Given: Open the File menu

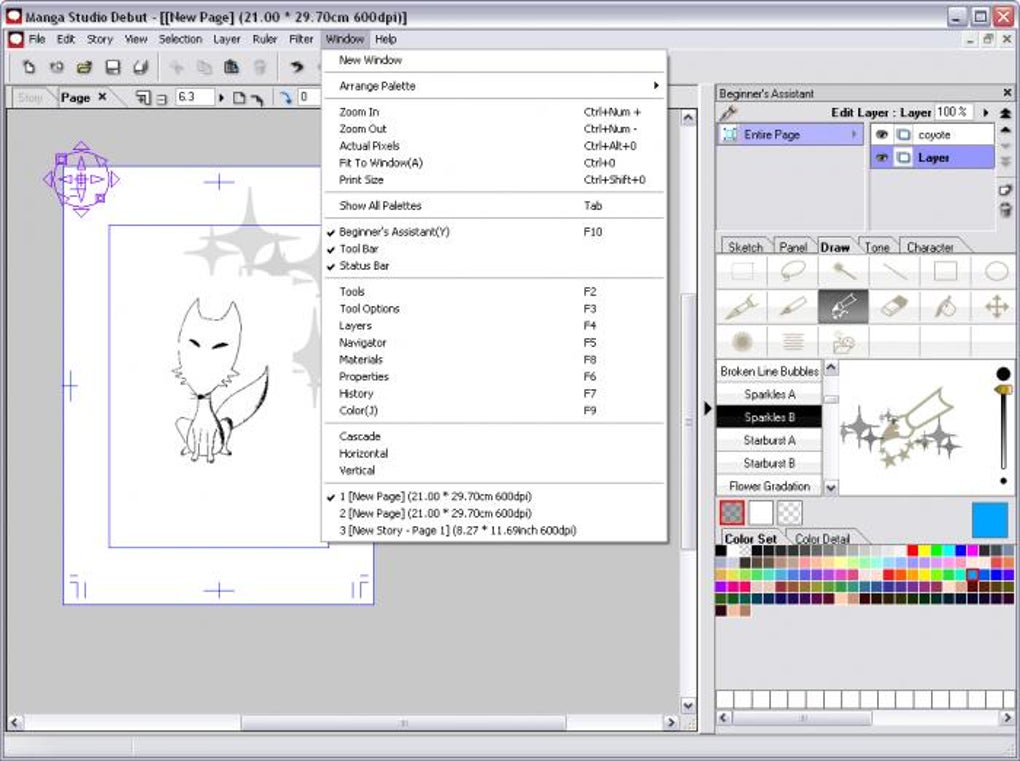Looking at the screenshot, I should (37, 39).
